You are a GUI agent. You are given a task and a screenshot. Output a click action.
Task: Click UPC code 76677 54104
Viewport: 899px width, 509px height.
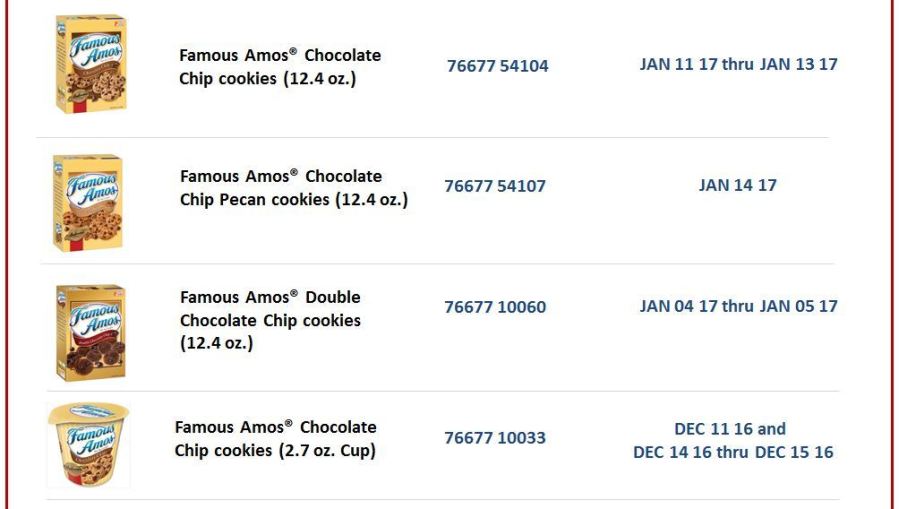(x=498, y=66)
